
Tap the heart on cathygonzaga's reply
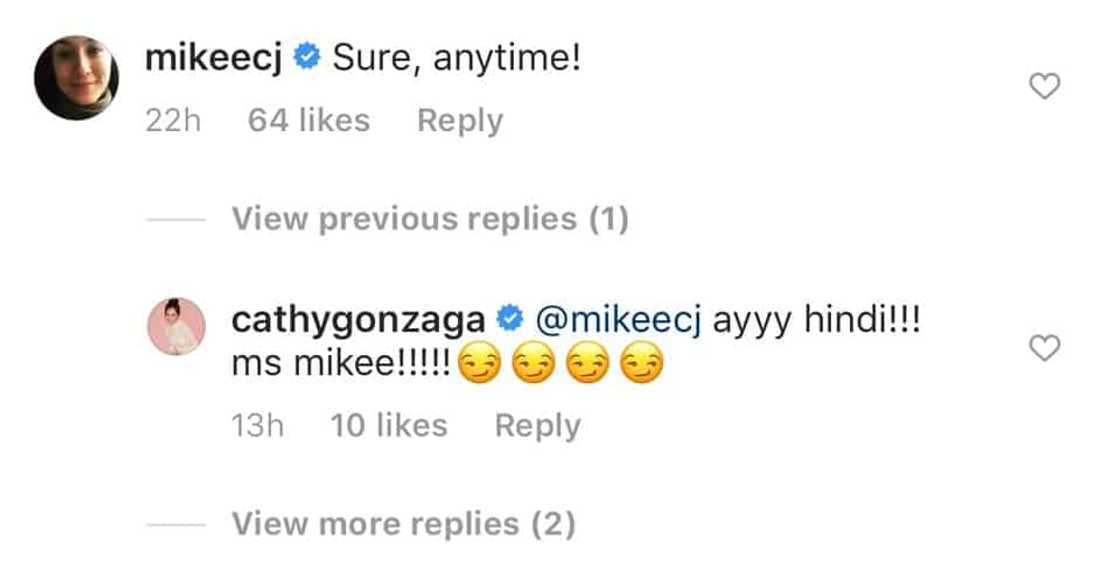point(1044,348)
